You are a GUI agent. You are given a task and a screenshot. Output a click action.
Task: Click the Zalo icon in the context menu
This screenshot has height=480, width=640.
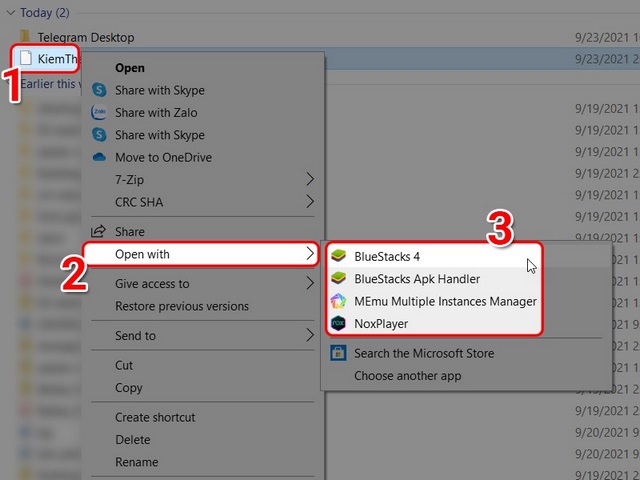point(99,113)
